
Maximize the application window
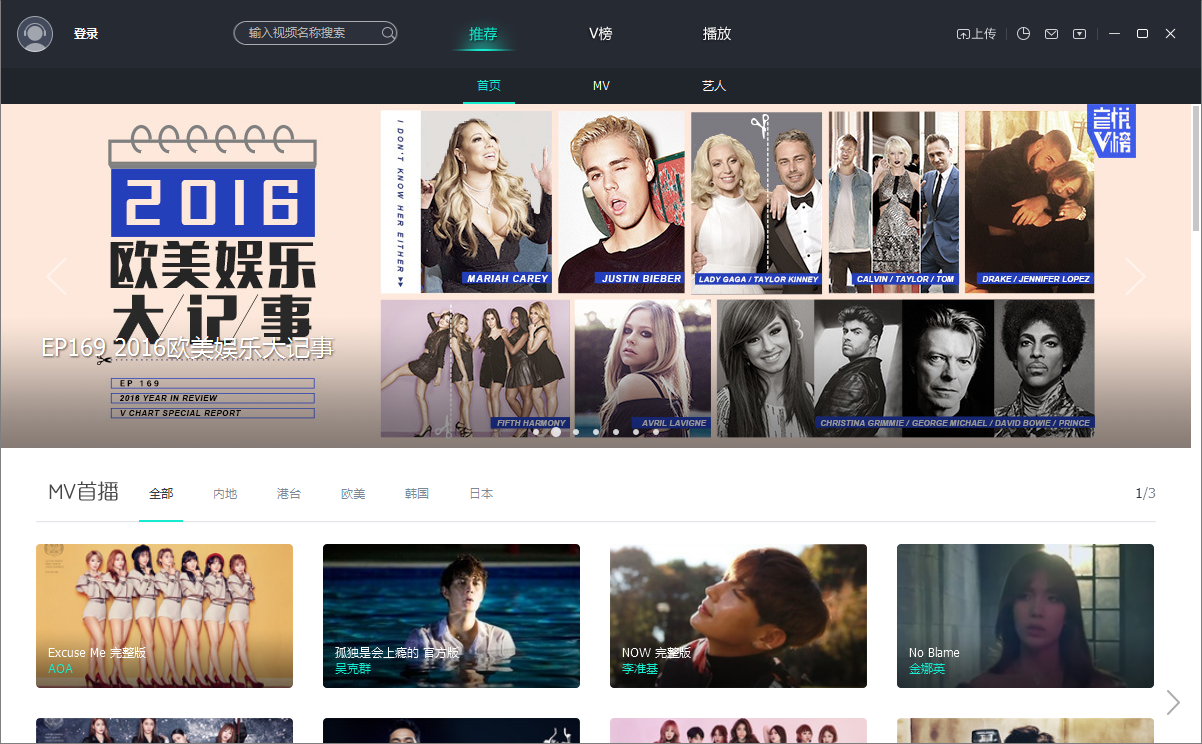click(1142, 34)
